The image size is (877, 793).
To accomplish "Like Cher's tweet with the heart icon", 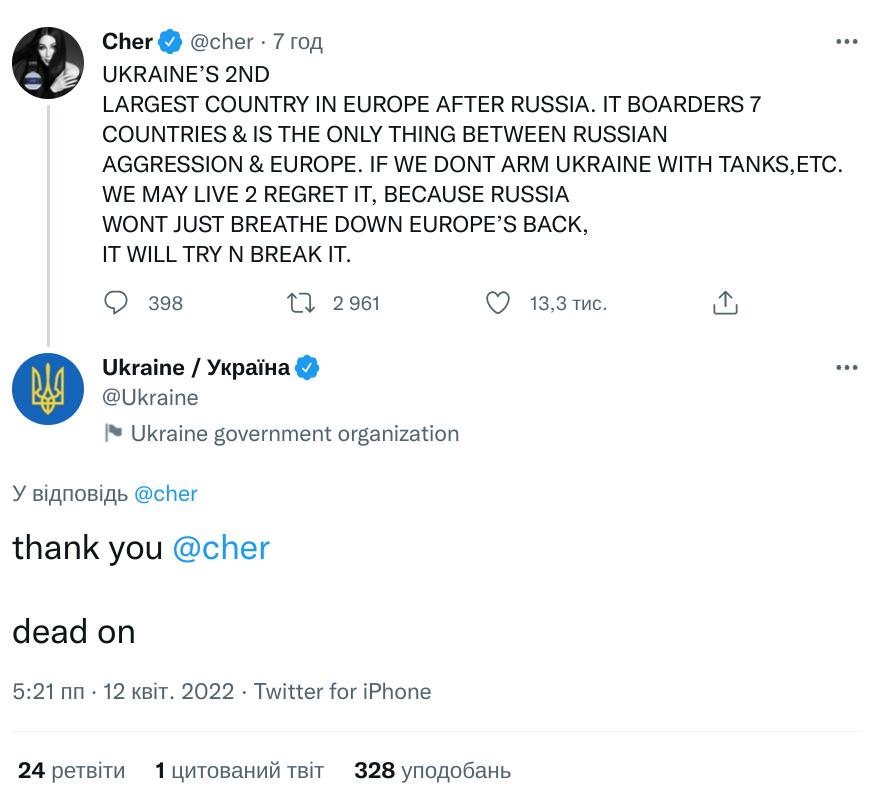I will click(497, 303).
